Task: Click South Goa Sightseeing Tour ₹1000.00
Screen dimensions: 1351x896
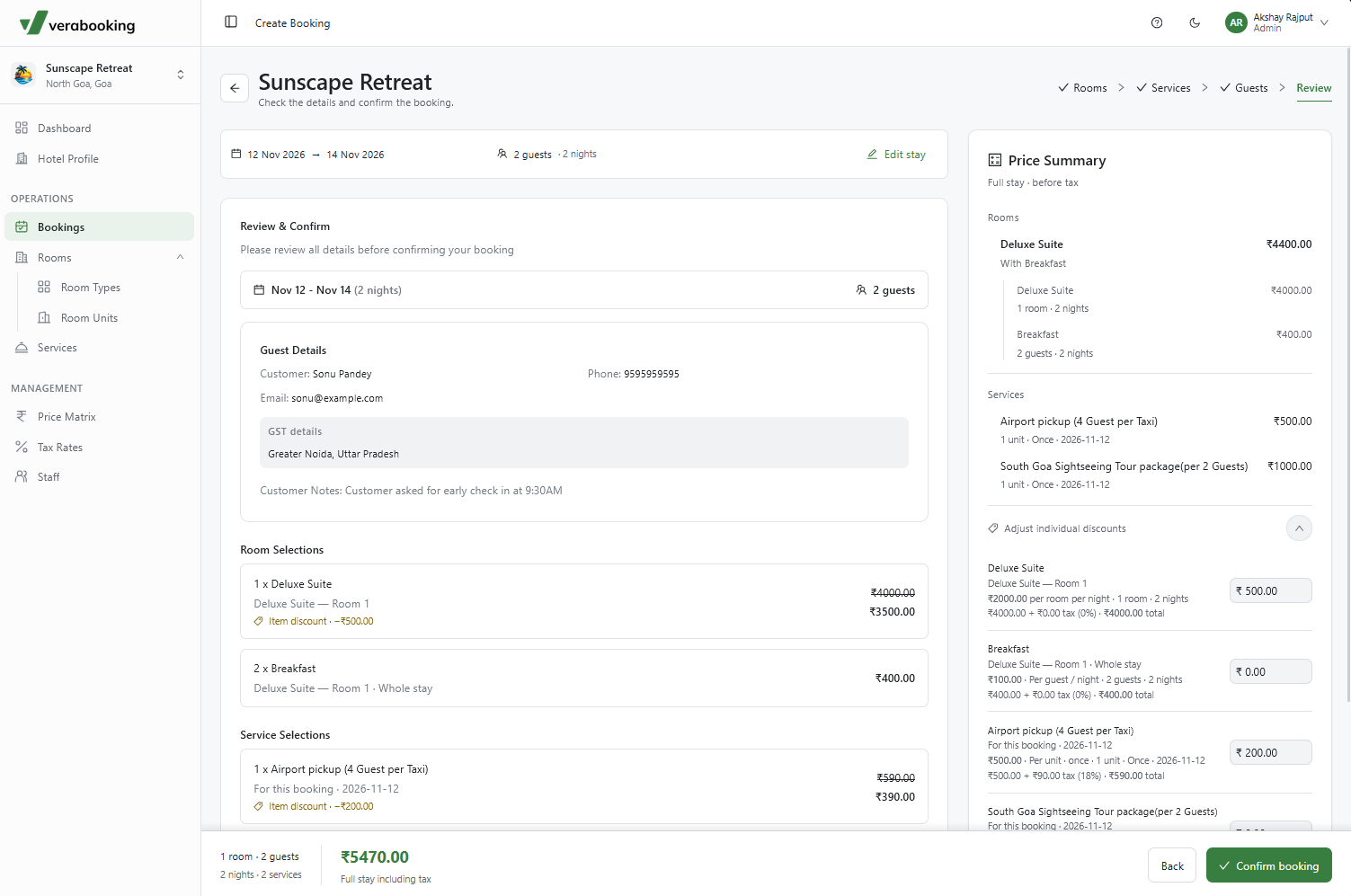Action: 1290,466
